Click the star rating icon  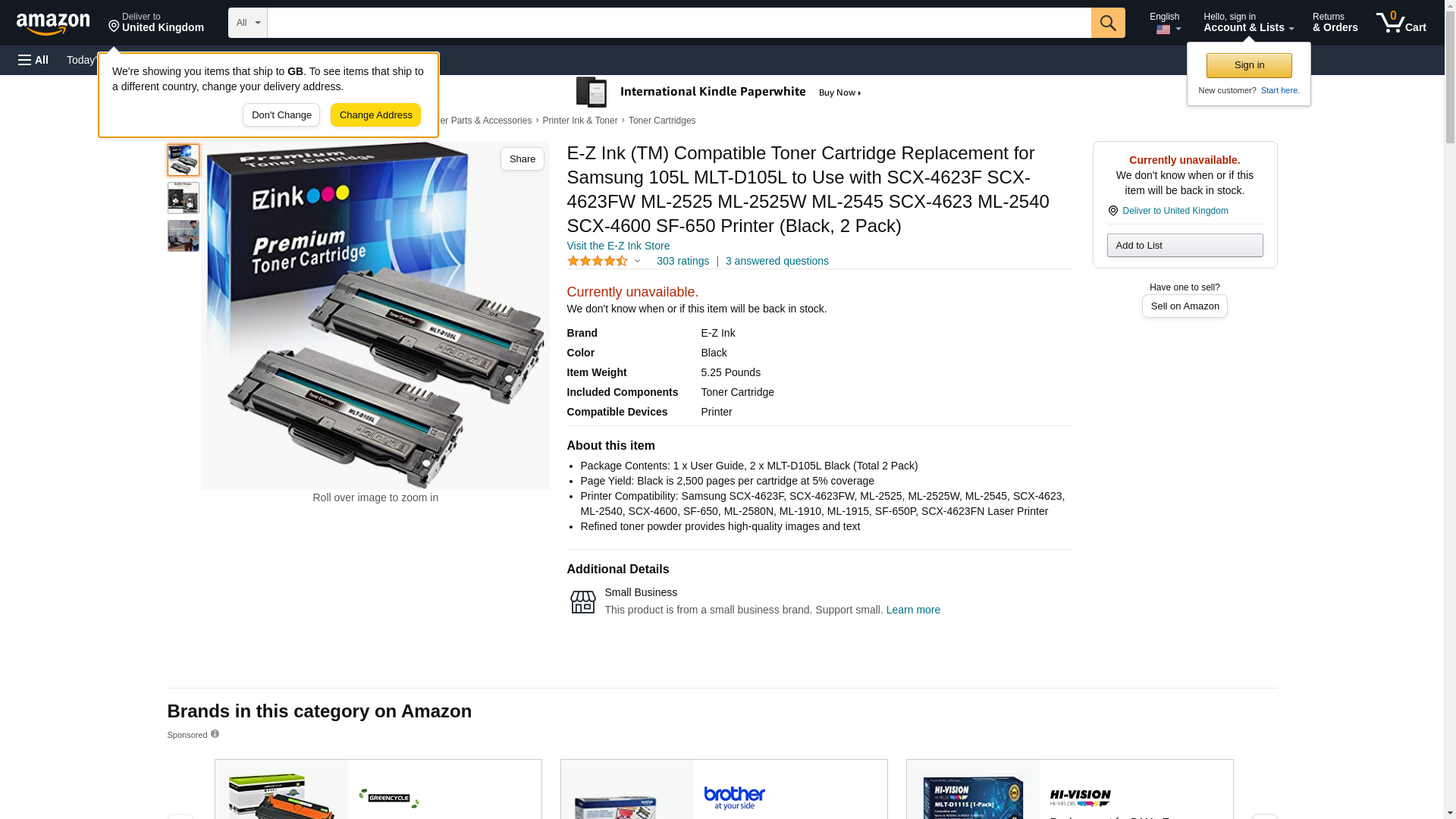tap(598, 261)
